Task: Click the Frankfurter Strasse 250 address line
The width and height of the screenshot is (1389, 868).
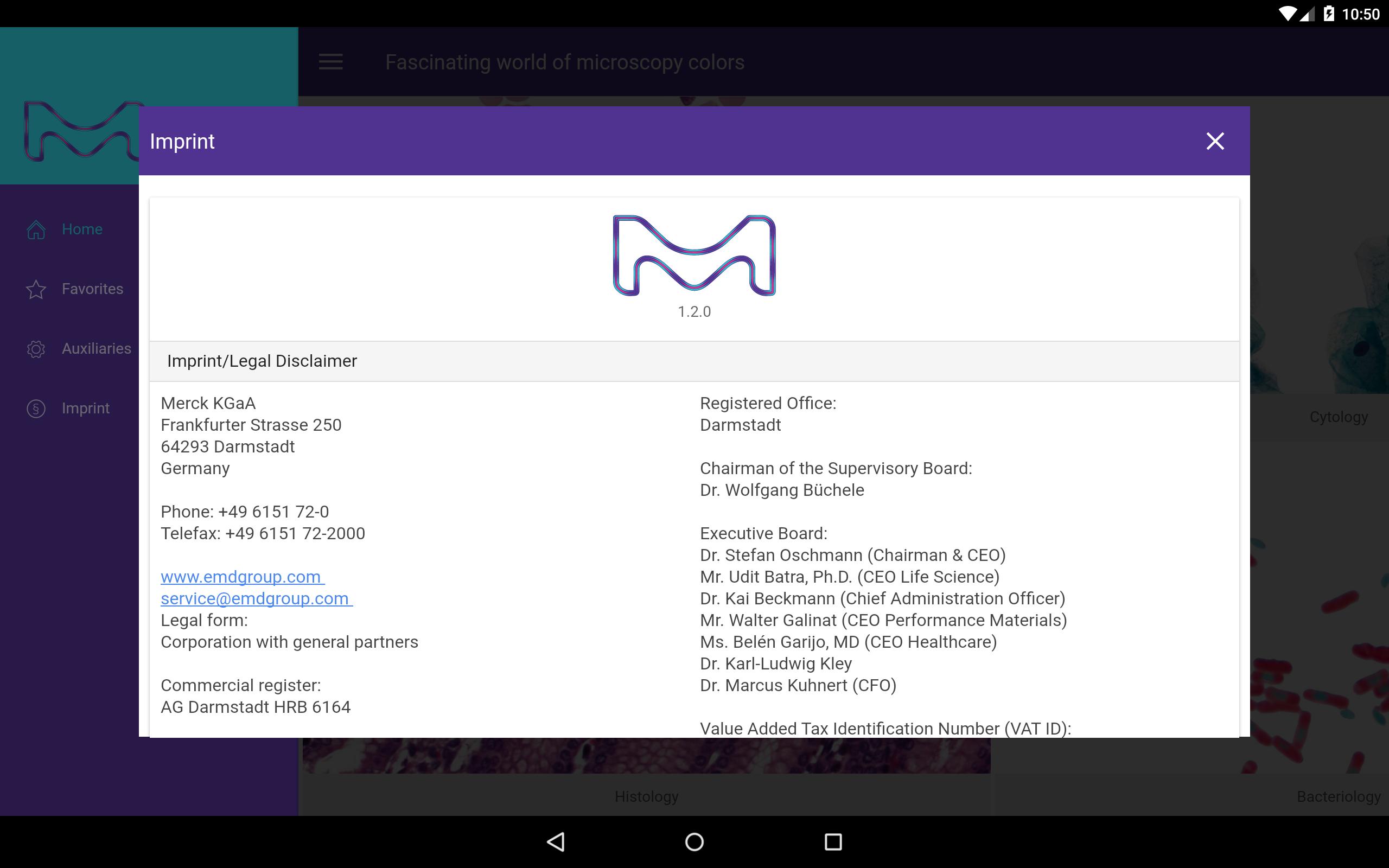Action: [251, 425]
